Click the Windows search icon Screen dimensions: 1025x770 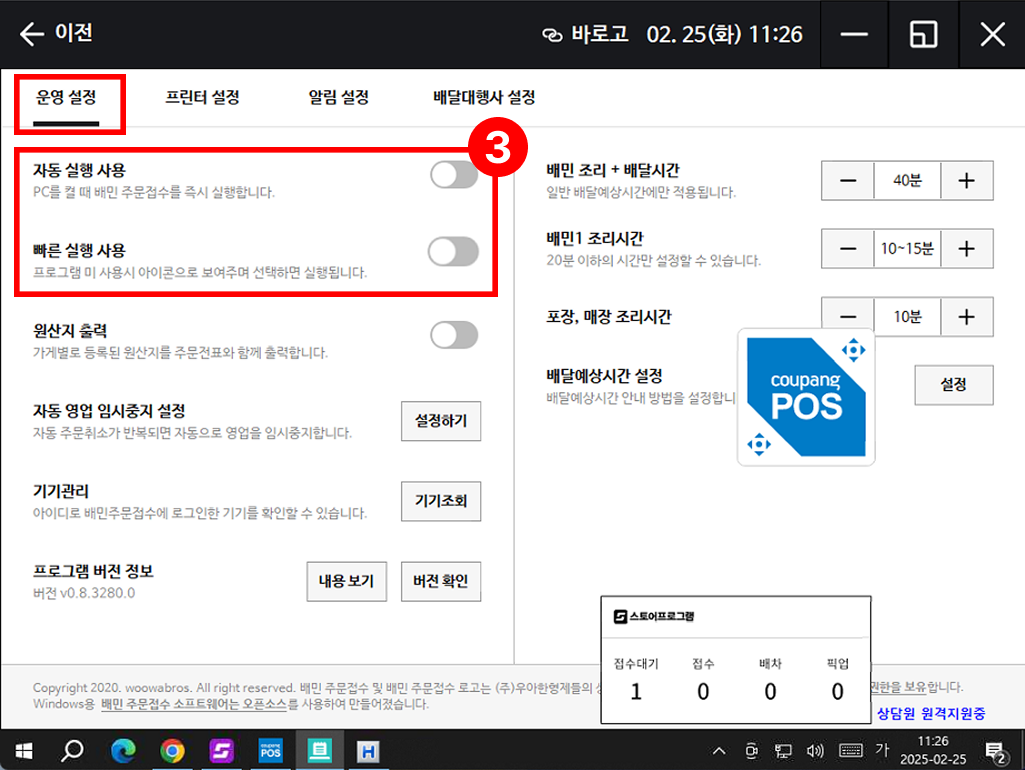73,750
